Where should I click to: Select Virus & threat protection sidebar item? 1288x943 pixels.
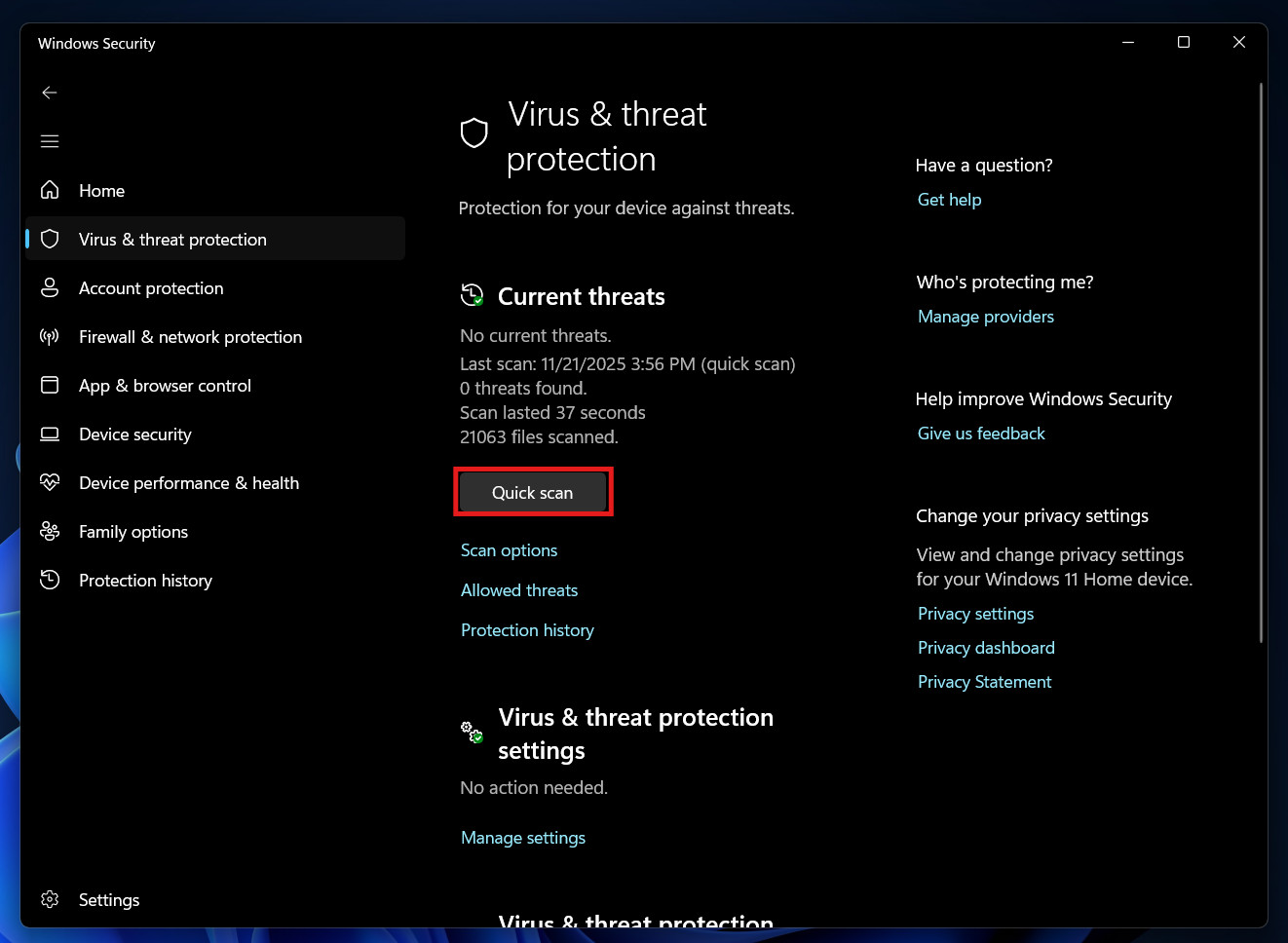[172, 240]
